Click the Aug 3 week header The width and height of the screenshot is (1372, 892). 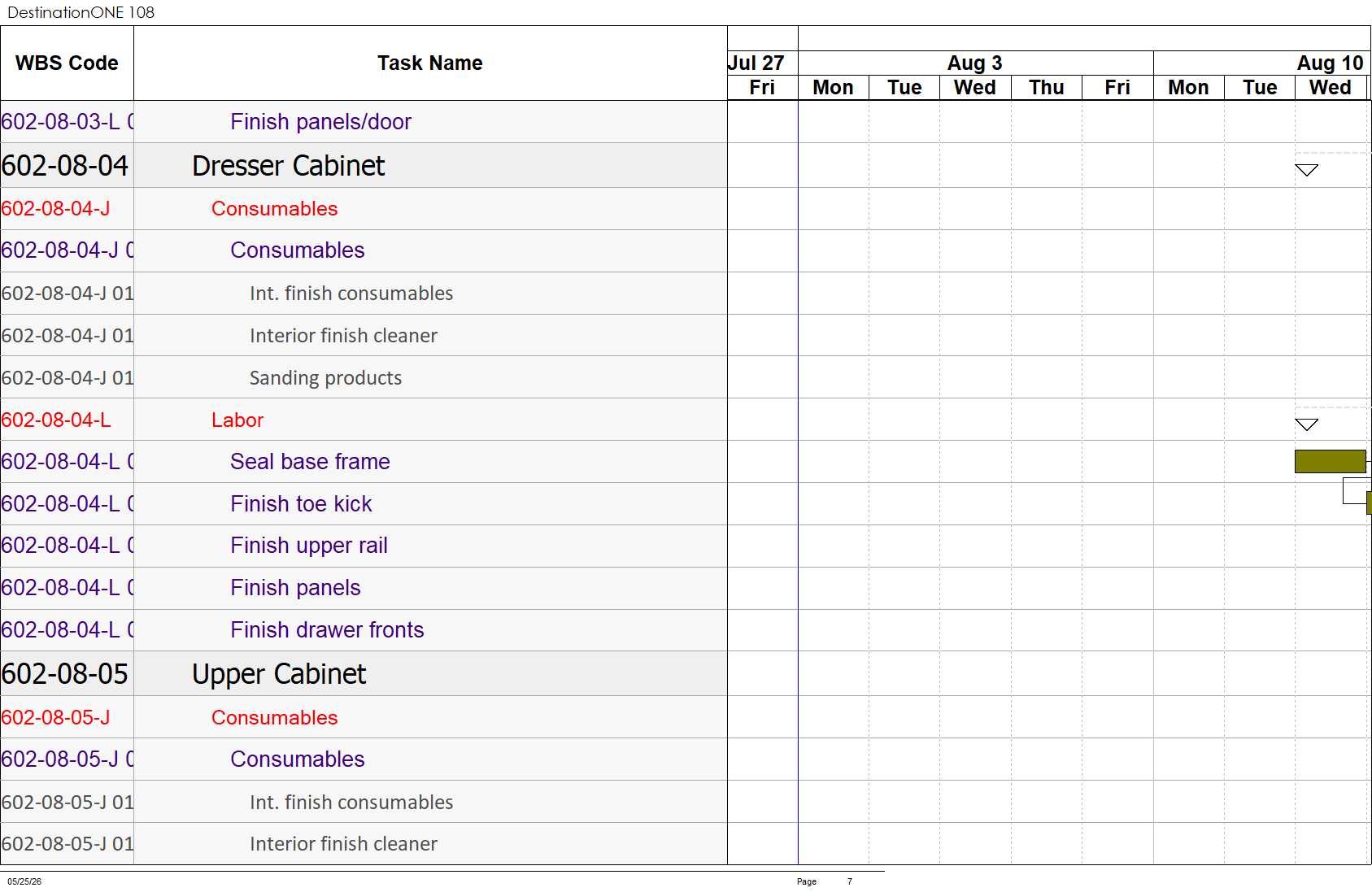[x=975, y=63]
